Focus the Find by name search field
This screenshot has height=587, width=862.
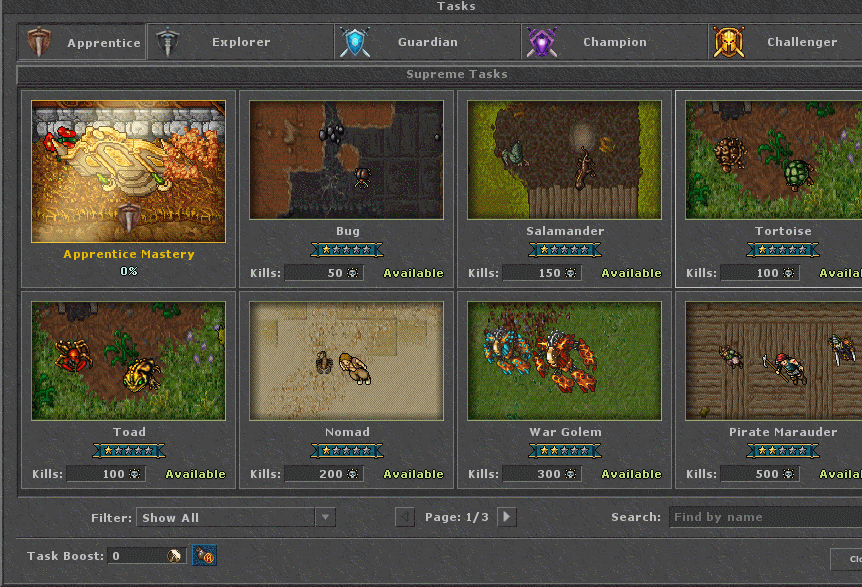[765, 517]
